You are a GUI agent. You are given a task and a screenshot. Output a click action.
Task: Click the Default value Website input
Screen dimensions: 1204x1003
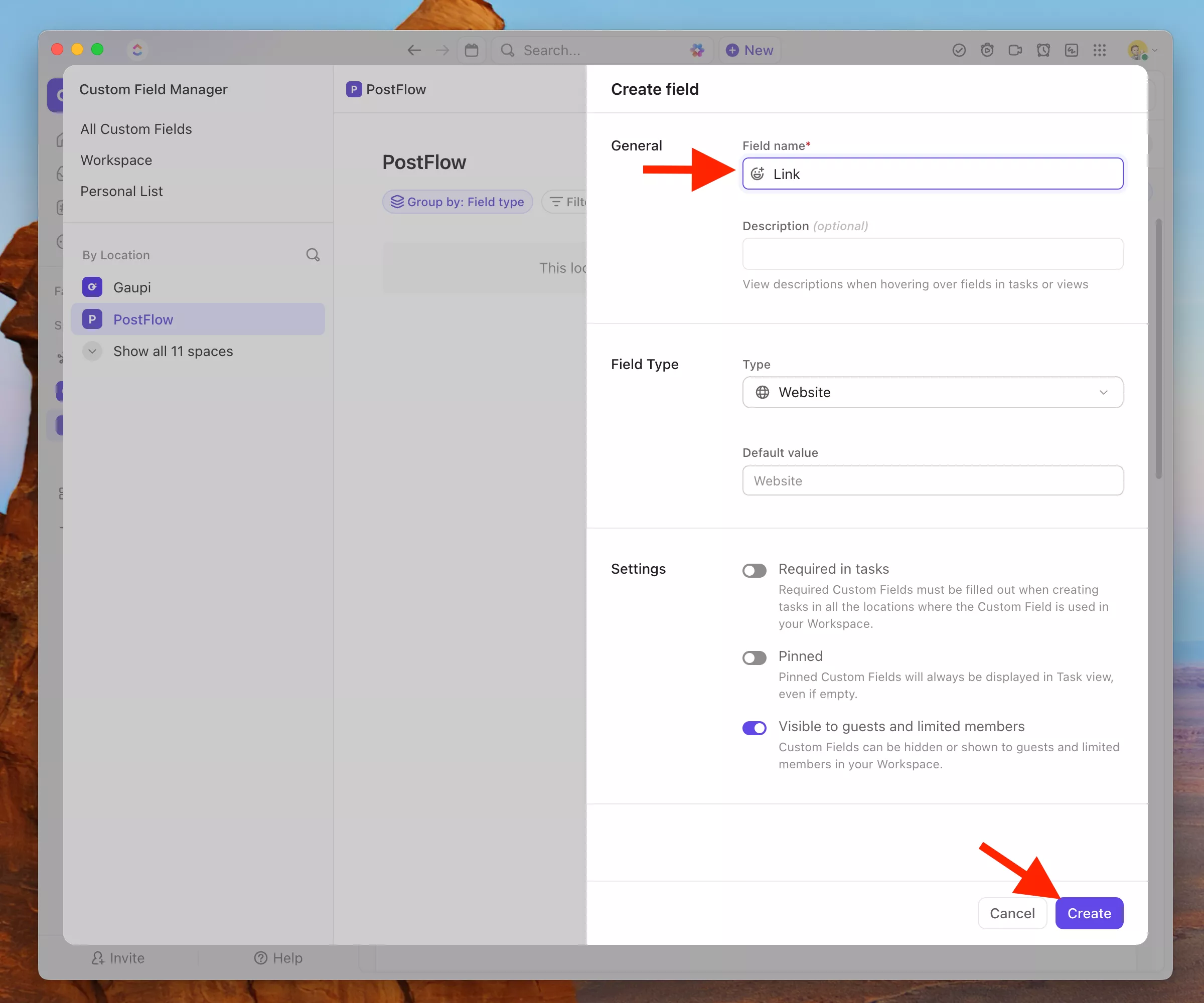932,480
